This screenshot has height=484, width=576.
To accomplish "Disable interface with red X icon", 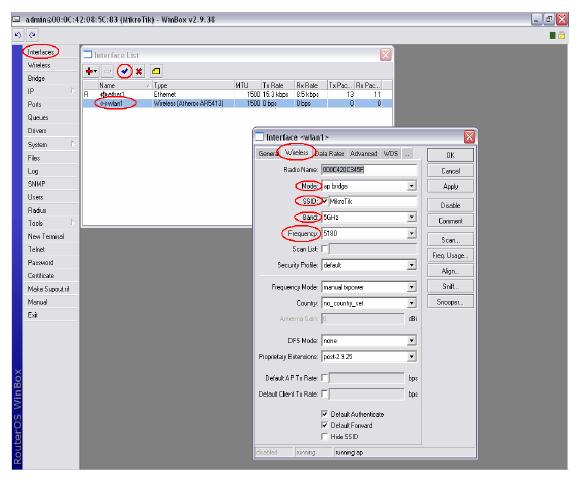I will [139, 71].
